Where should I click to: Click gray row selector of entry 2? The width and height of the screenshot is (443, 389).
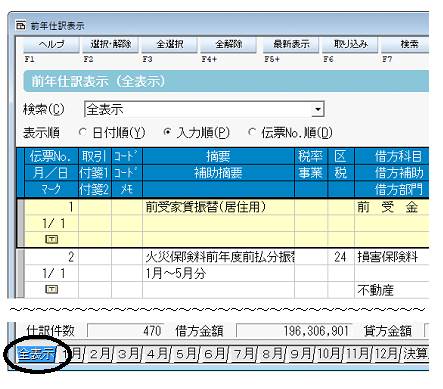(x=21, y=273)
